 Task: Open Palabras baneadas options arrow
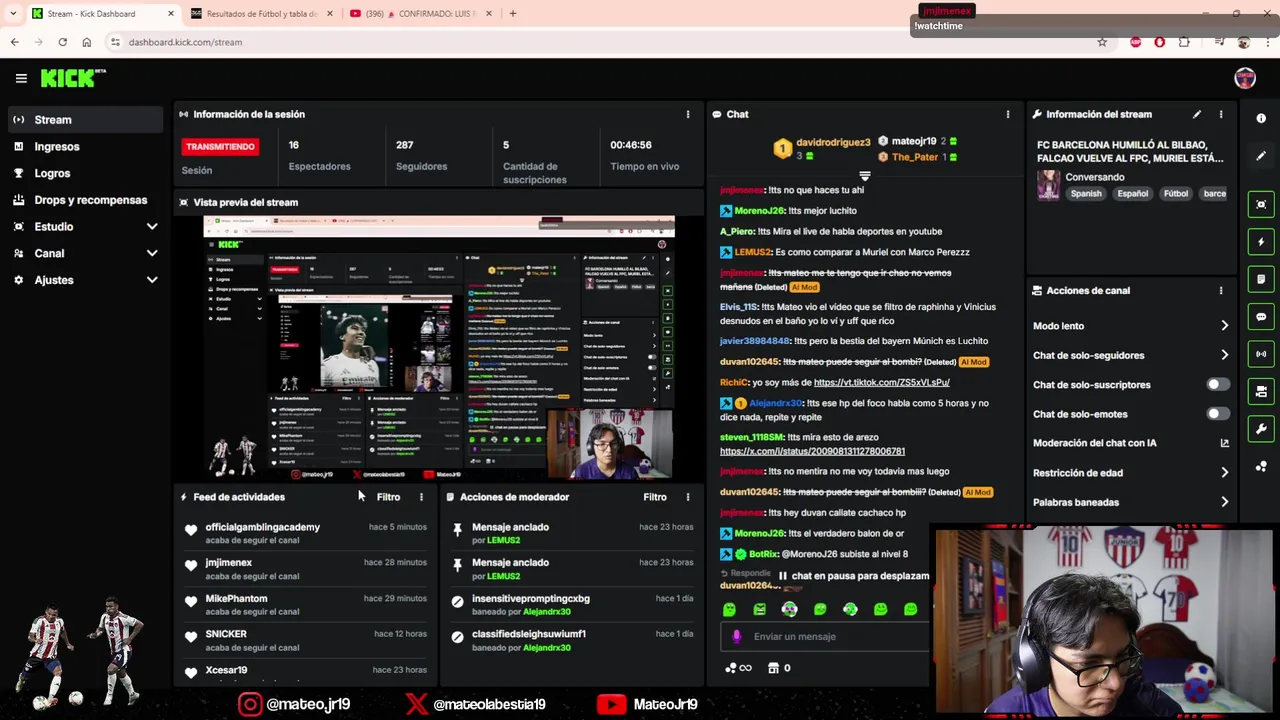[x=1224, y=502]
